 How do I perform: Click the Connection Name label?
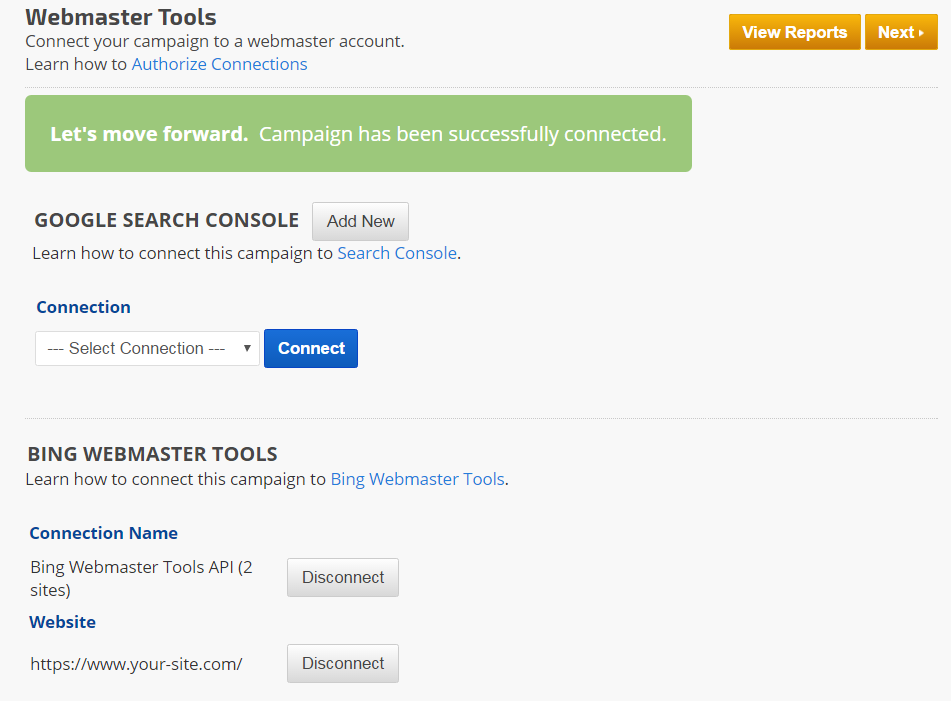[x=103, y=533]
